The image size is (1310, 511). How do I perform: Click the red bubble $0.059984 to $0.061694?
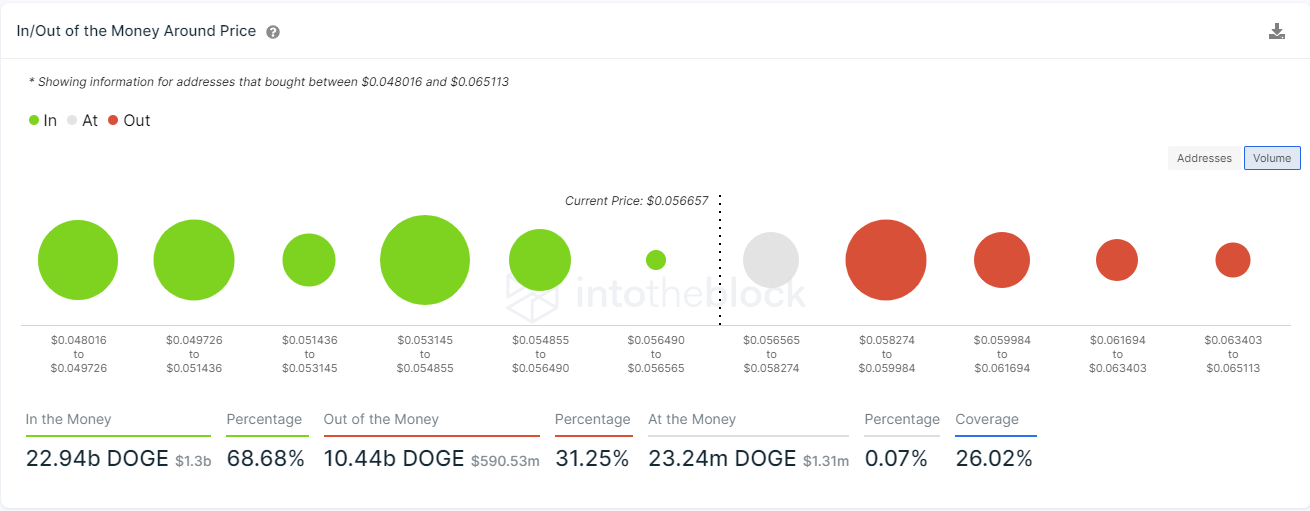click(1002, 260)
